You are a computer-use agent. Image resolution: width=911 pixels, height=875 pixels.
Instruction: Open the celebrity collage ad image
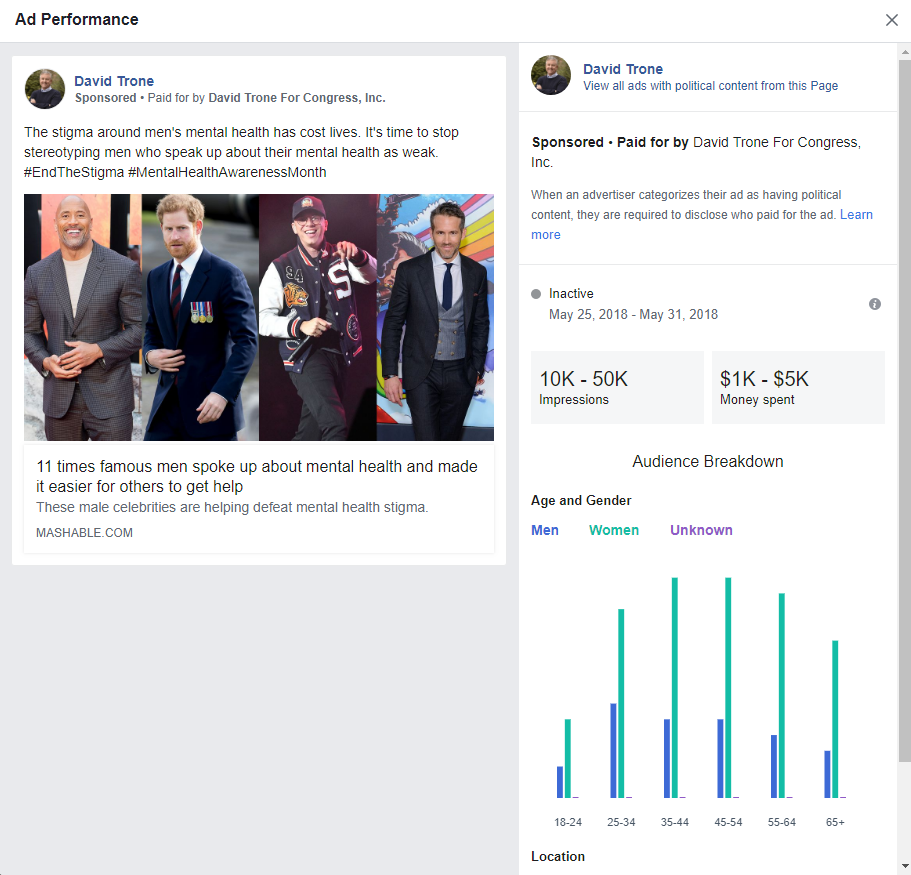click(x=259, y=317)
